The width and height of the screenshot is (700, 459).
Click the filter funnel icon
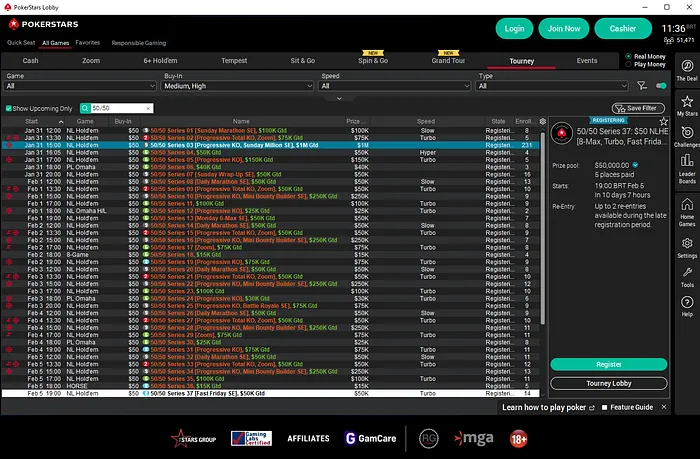point(642,85)
